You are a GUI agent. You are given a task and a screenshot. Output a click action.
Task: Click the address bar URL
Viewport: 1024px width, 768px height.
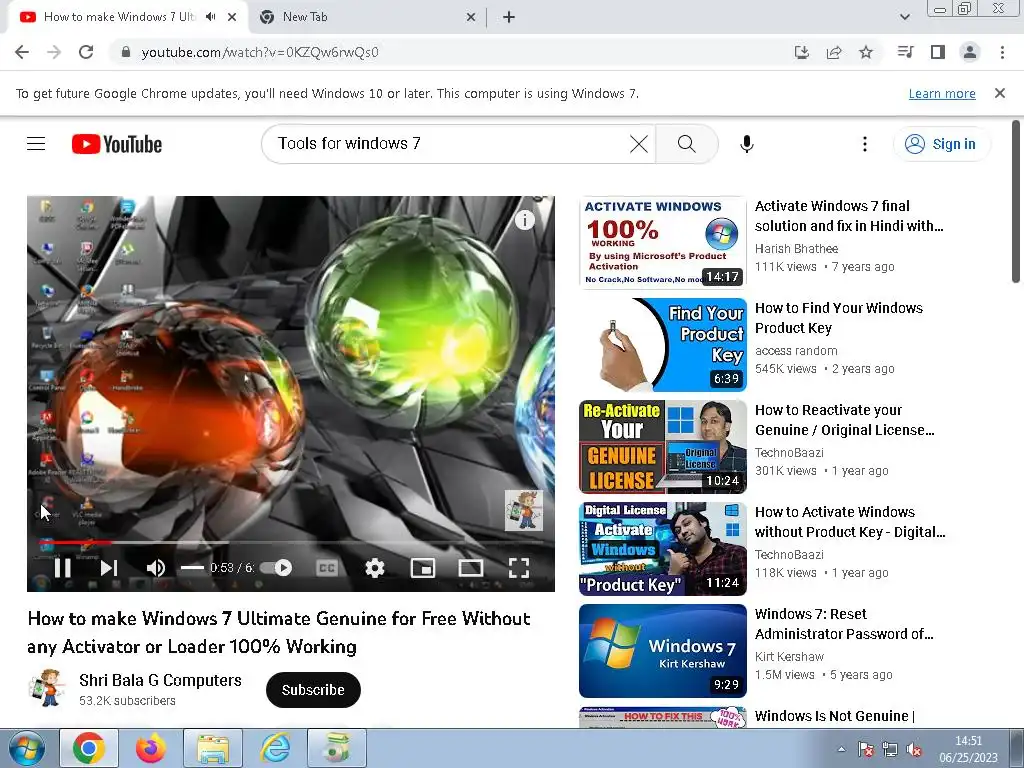[260, 52]
